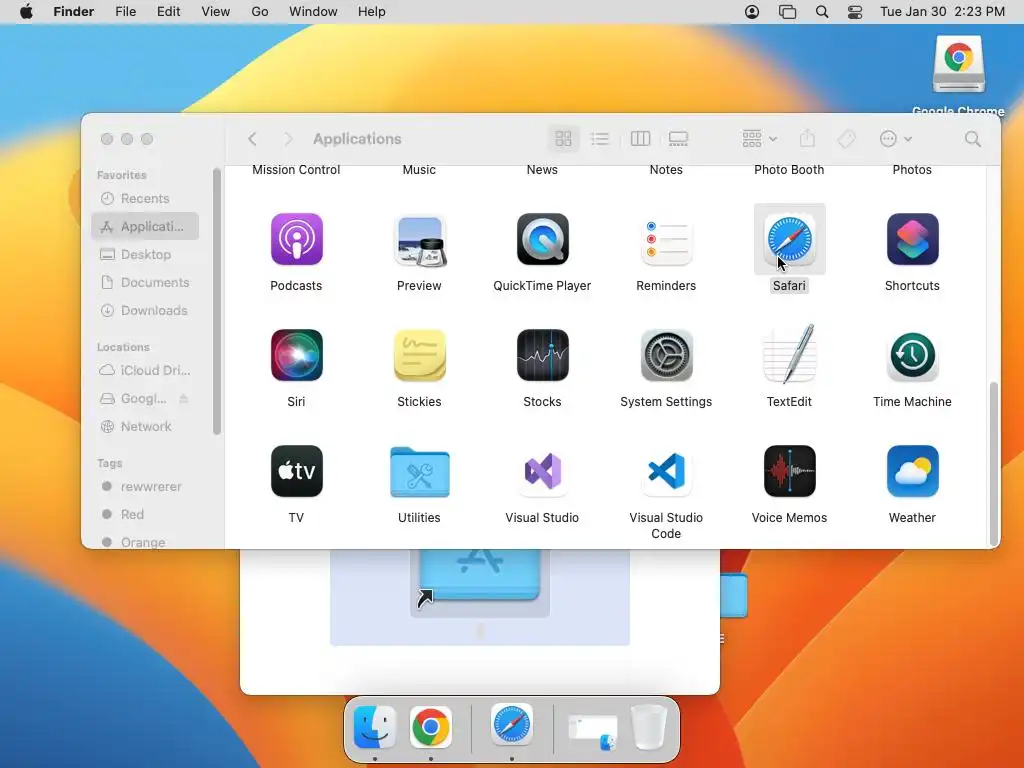1024x768 pixels.
Task: Open the System Settings gear icon
Action: pos(666,355)
